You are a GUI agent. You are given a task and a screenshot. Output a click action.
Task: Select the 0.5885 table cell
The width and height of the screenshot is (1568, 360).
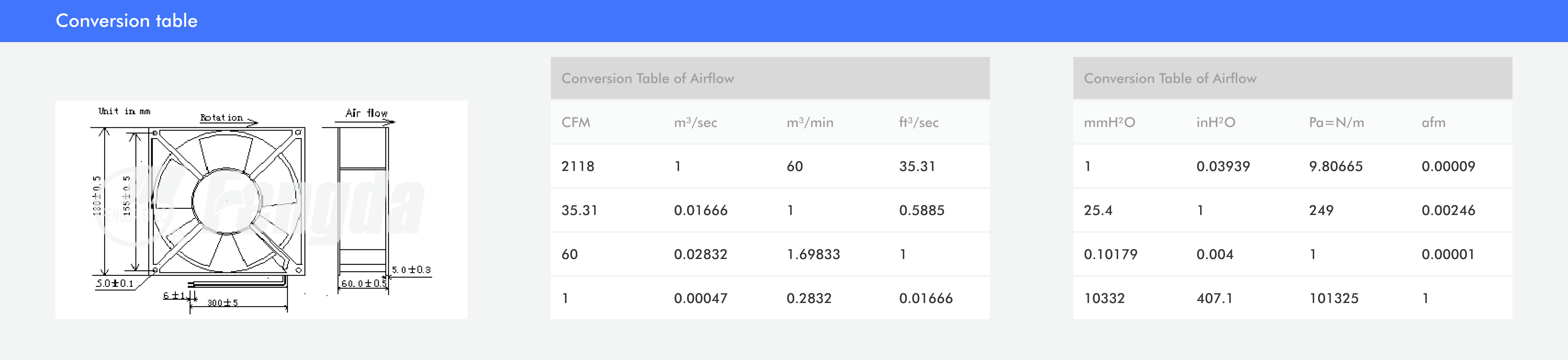921,210
